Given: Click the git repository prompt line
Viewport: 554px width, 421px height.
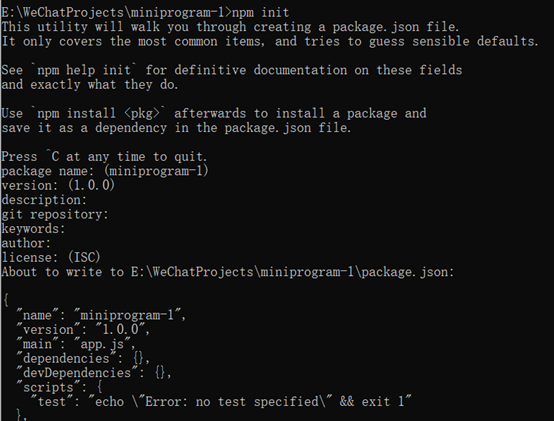Looking at the screenshot, I should pos(55,214).
